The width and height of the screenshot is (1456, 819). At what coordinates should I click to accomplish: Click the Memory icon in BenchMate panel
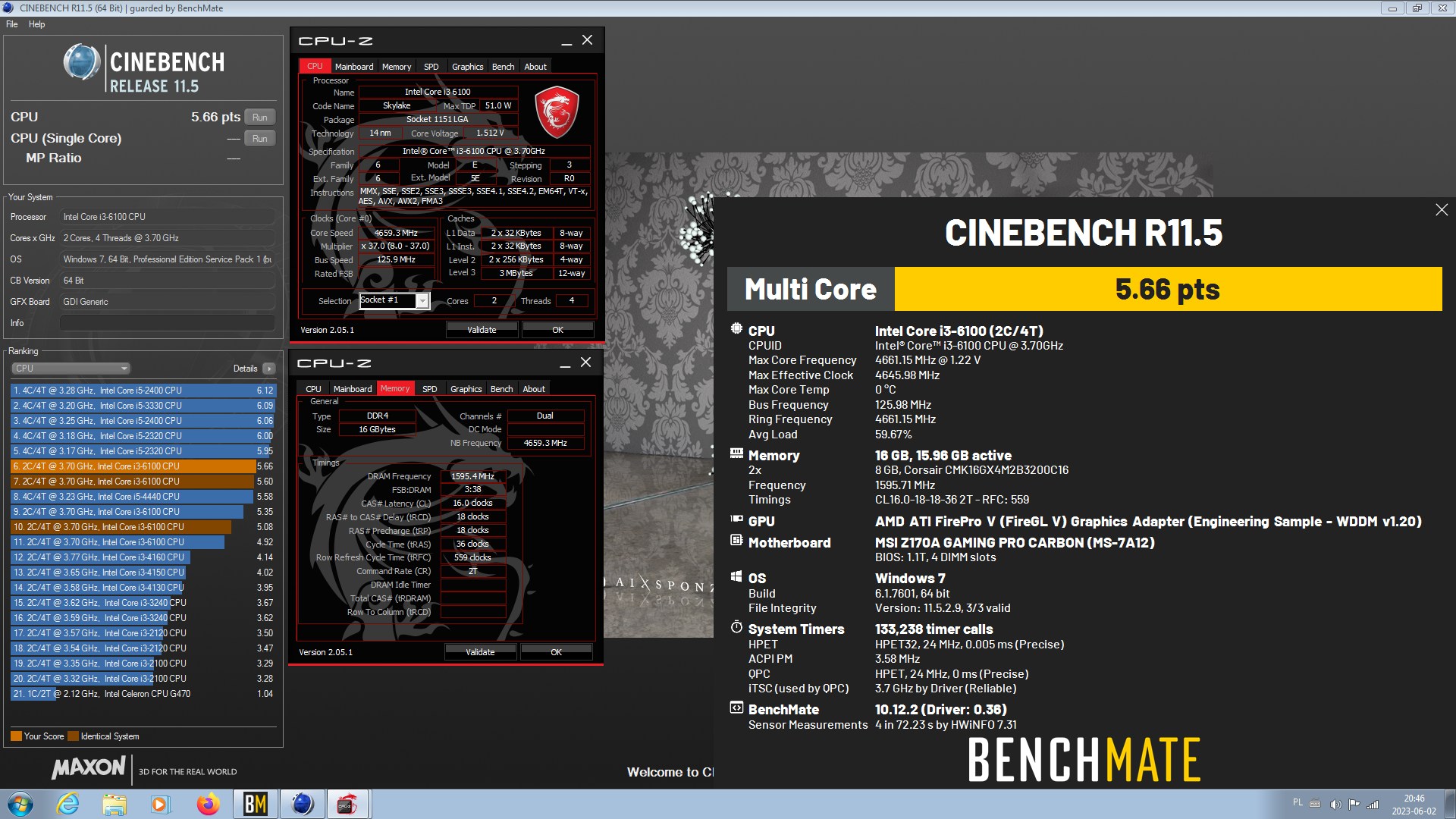pyautogui.click(x=736, y=453)
